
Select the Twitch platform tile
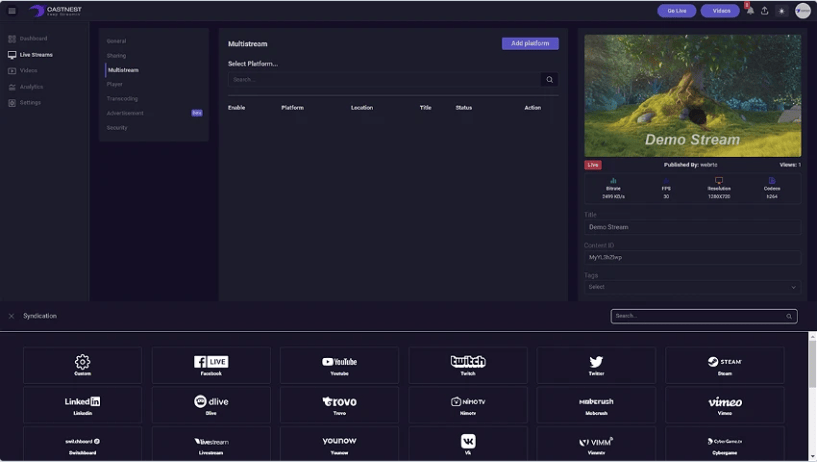pos(468,365)
